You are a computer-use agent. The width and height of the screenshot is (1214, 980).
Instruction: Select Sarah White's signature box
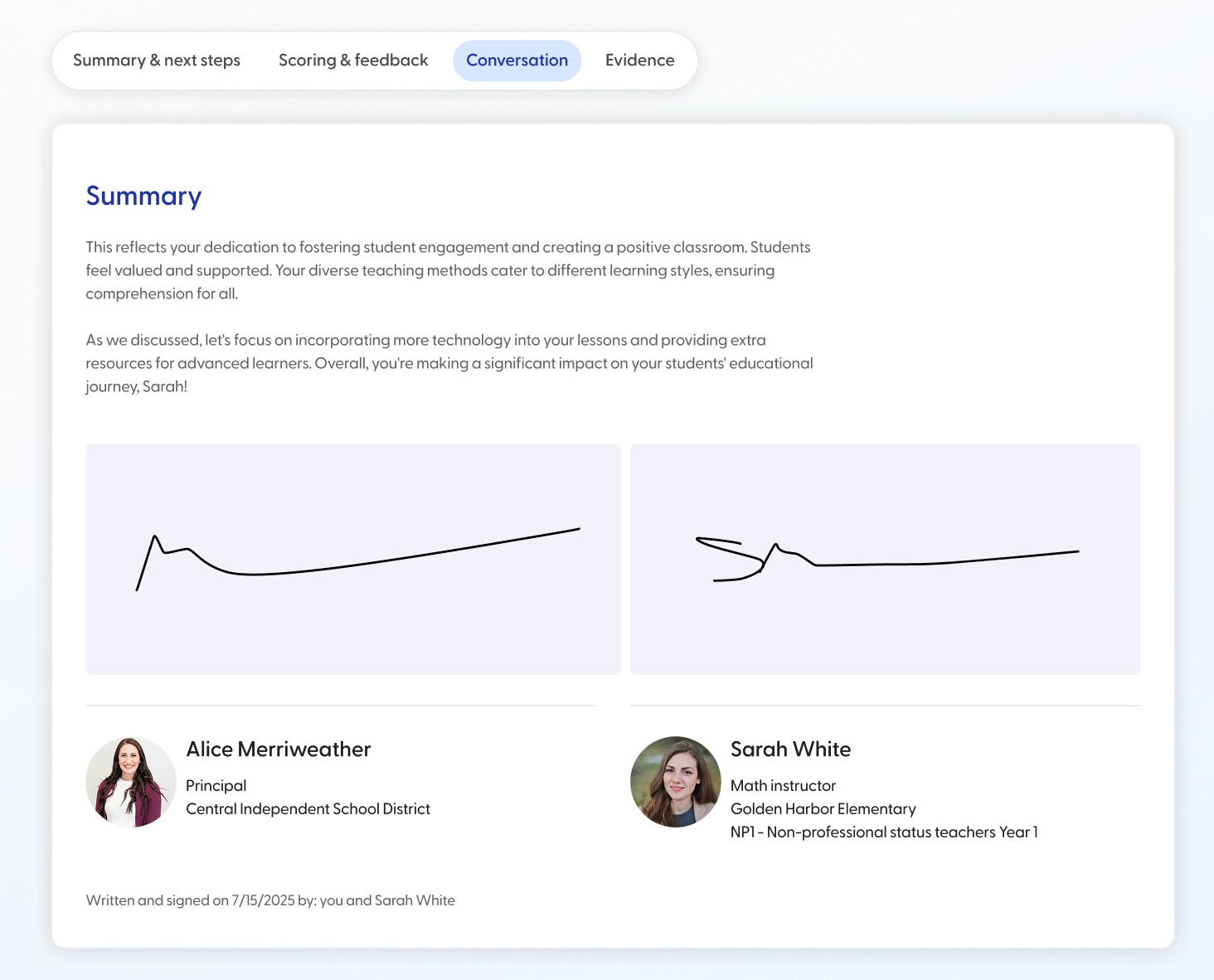[886, 559]
